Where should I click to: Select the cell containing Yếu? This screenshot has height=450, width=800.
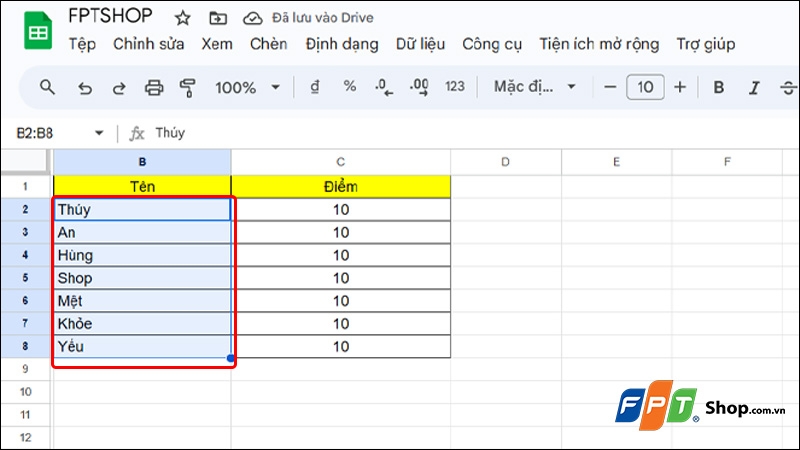pyautogui.click(x=142, y=346)
